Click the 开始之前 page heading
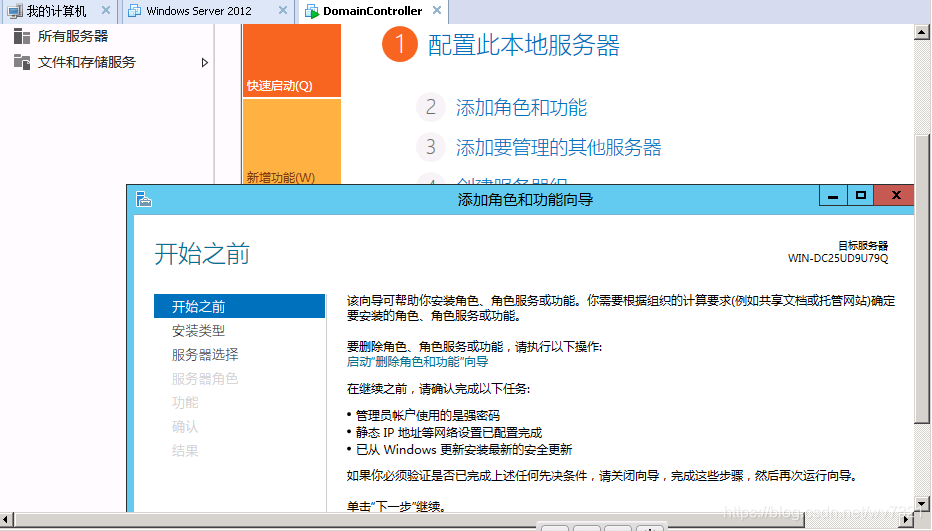 coord(202,254)
